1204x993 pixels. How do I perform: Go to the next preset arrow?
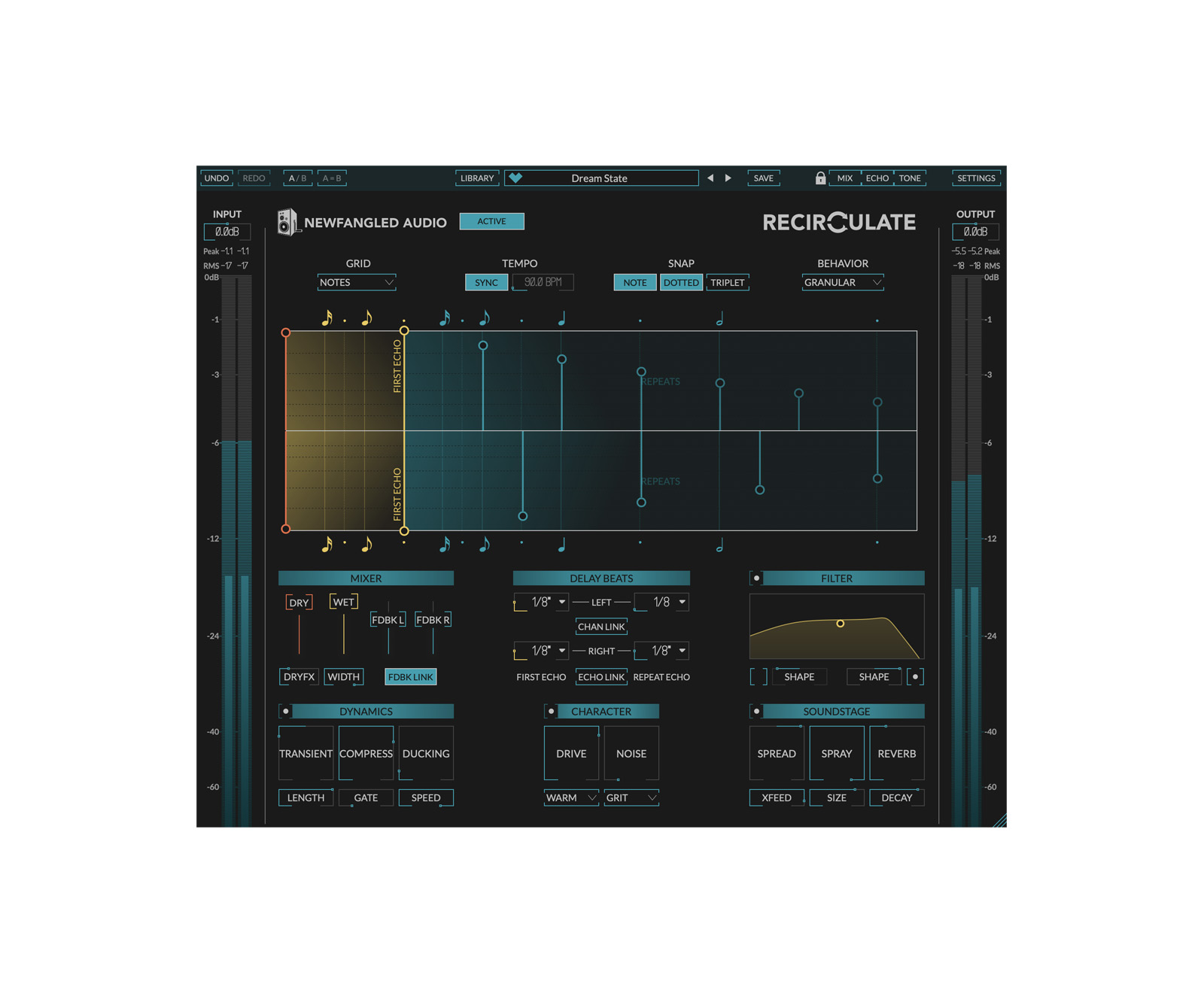point(728,178)
